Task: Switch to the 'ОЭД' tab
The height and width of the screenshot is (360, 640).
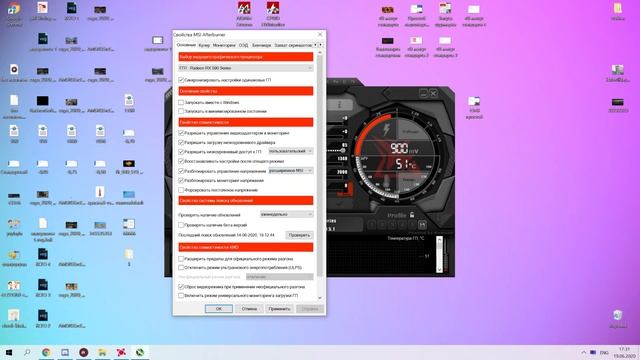Action: tap(243, 45)
